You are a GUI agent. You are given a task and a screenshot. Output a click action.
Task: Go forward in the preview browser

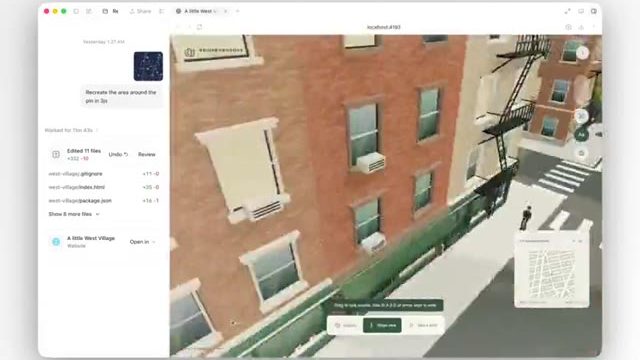click(189, 27)
